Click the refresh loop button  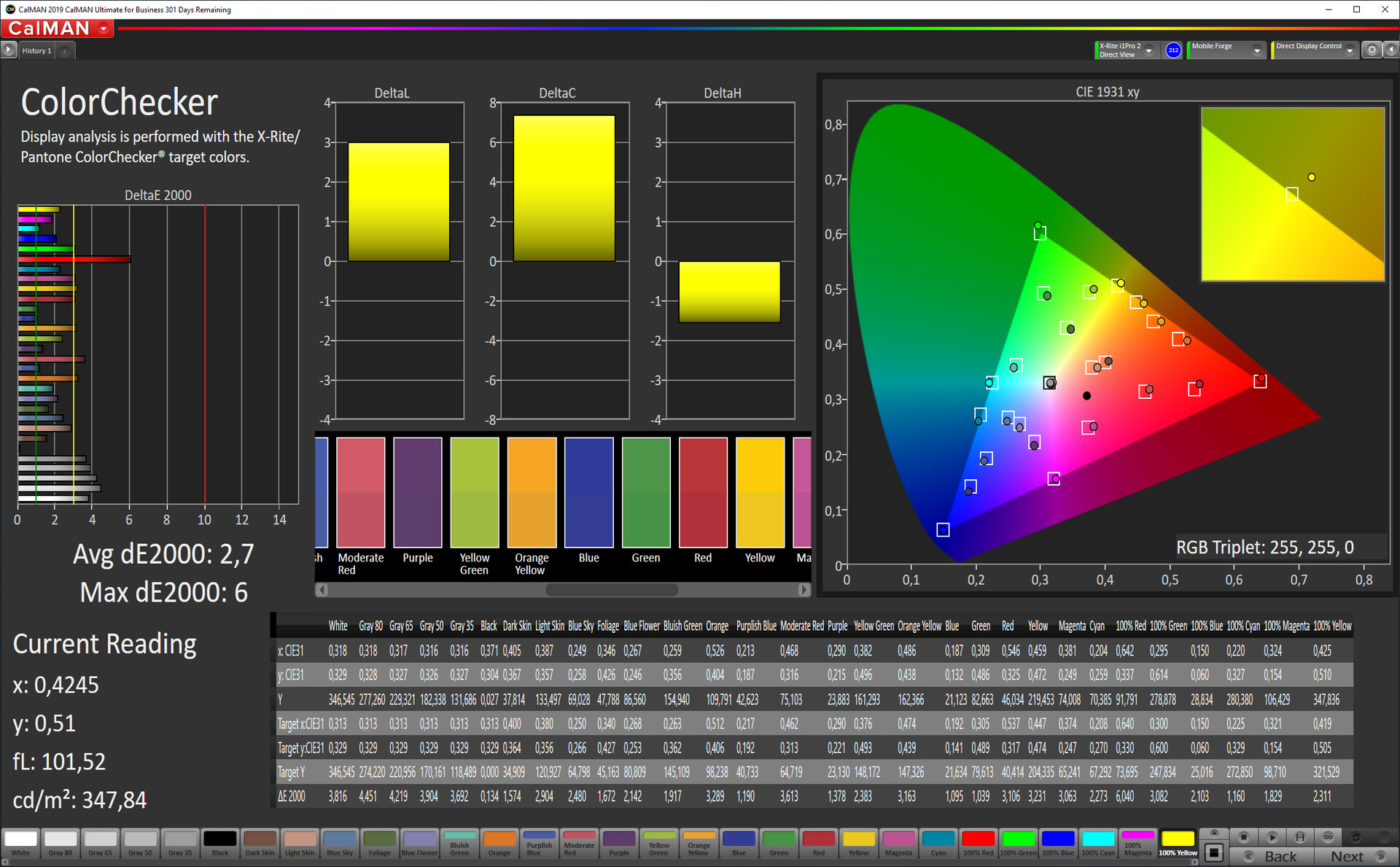tap(1356, 836)
